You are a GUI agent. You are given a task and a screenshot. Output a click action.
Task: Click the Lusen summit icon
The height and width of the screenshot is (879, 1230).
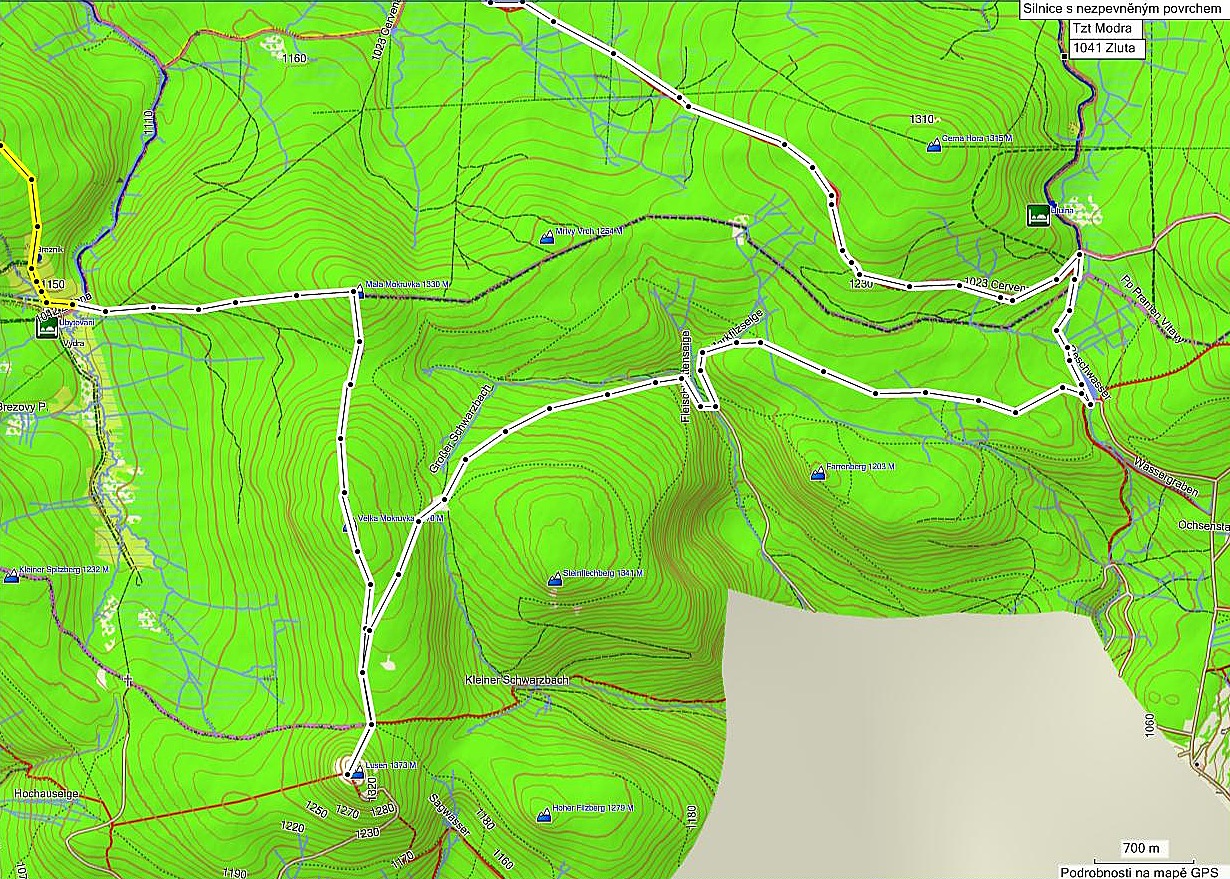click(357, 772)
